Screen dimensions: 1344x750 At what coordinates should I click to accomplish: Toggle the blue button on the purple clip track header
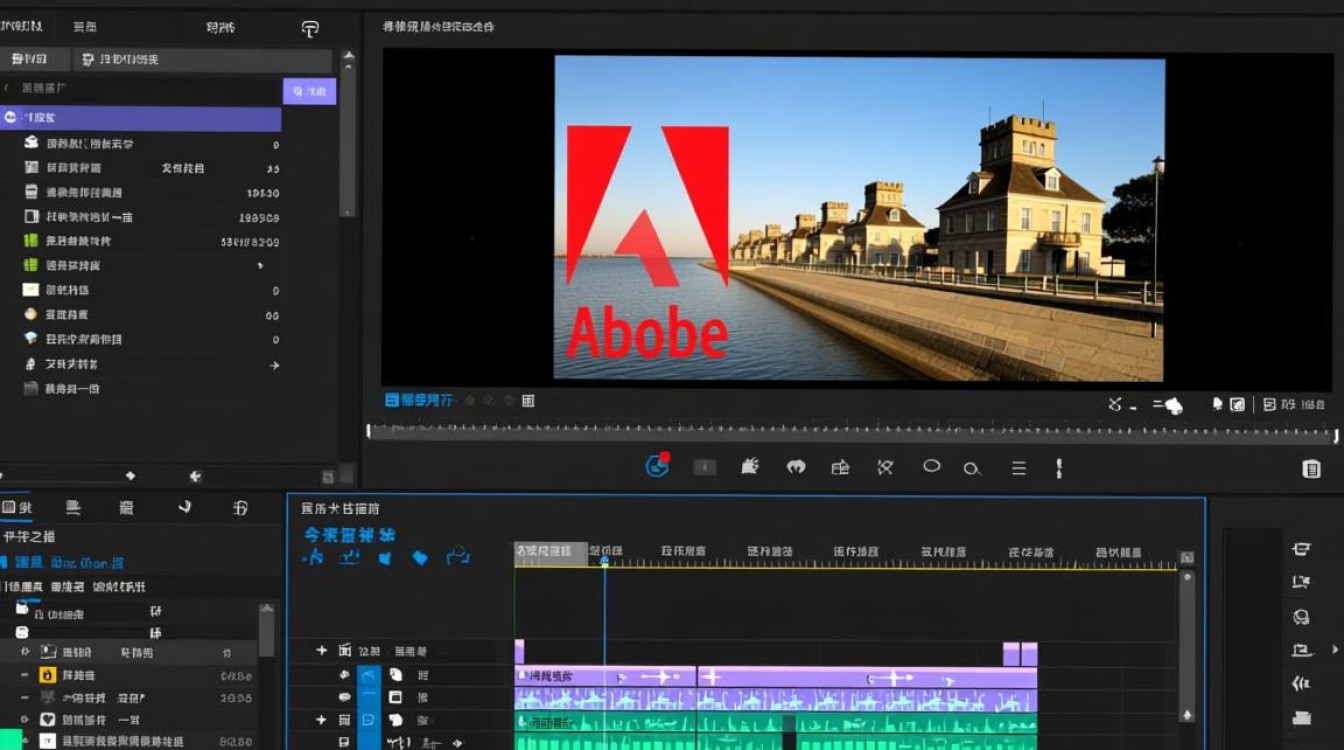click(x=369, y=675)
